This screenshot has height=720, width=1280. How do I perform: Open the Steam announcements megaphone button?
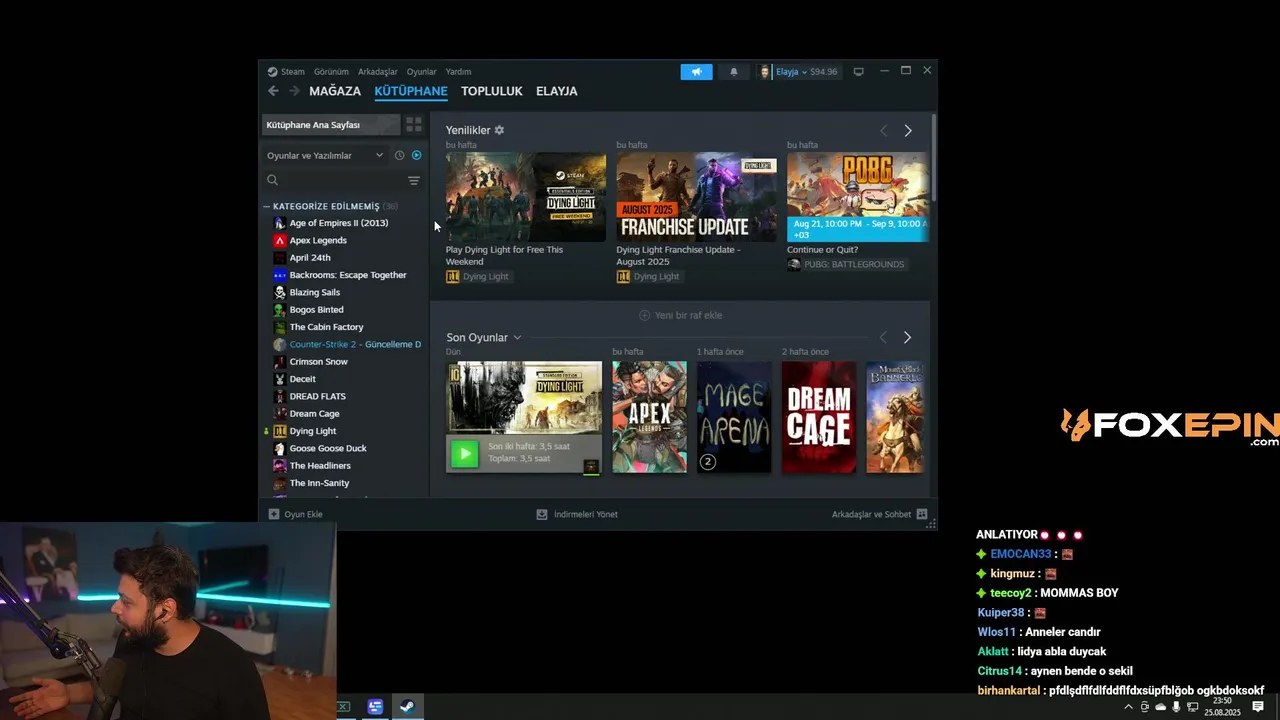[x=696, y=72]
